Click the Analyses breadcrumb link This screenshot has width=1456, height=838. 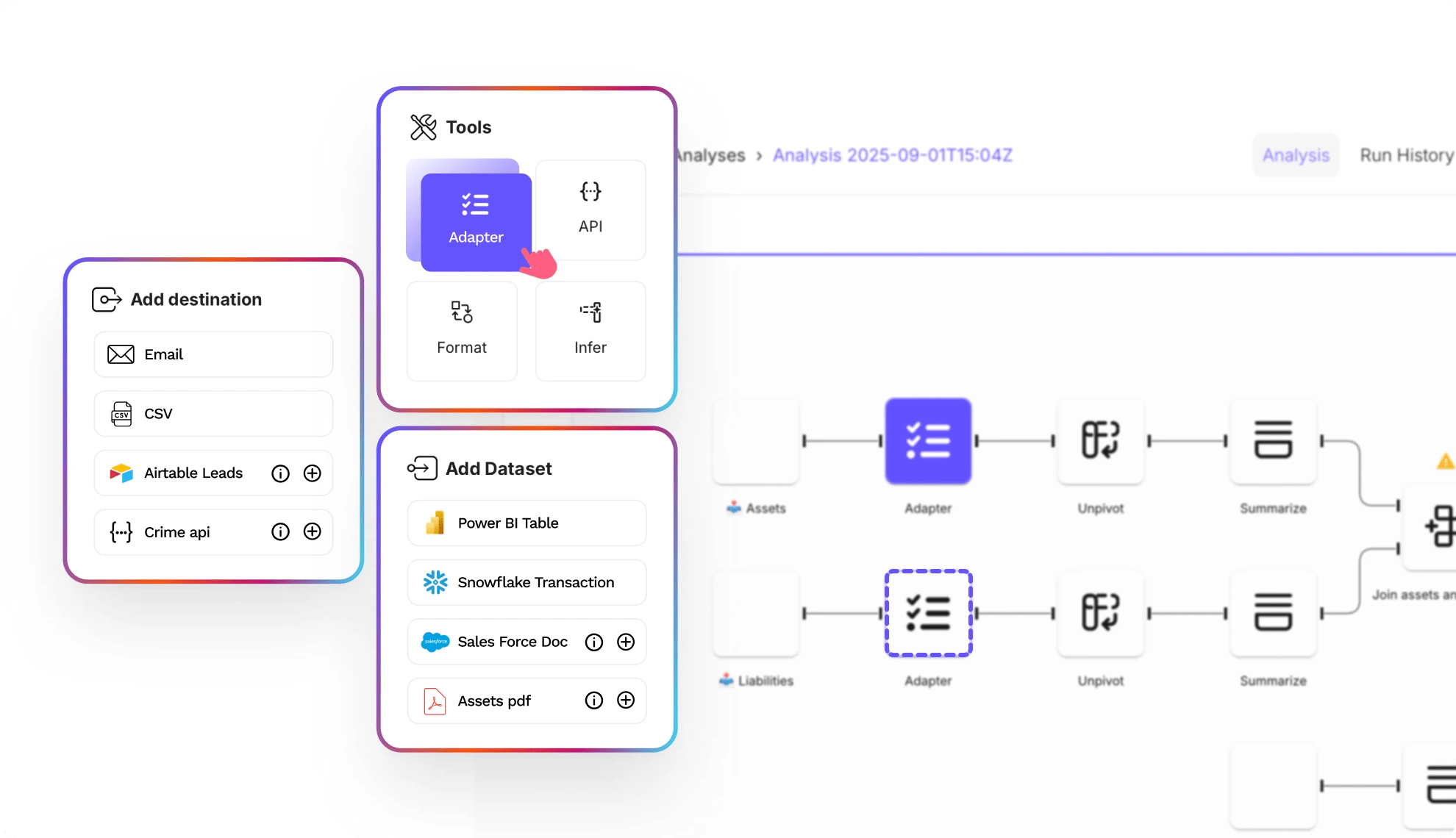[x=710, y=155]
